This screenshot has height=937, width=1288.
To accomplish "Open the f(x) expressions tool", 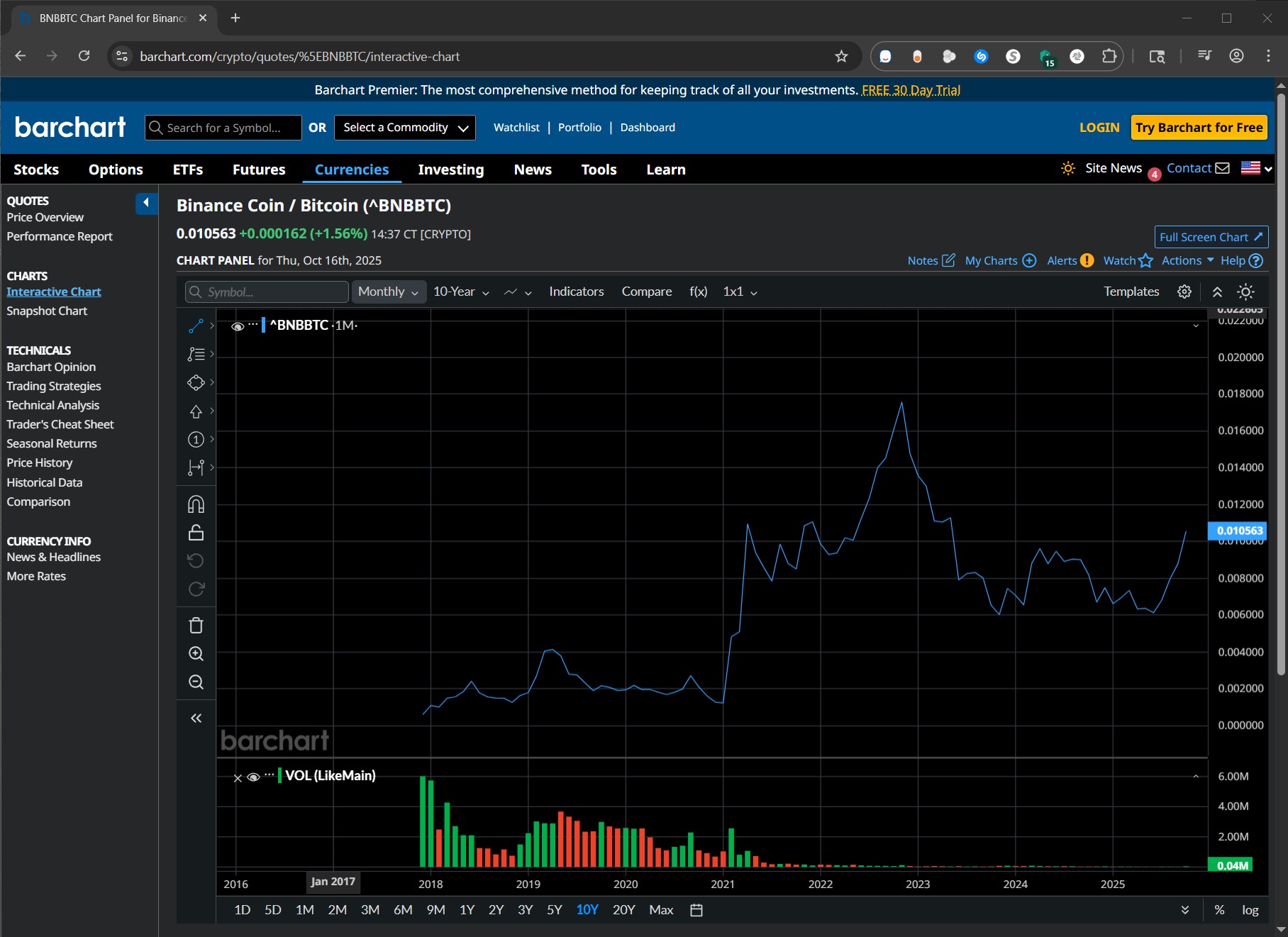I will point(699,292).
